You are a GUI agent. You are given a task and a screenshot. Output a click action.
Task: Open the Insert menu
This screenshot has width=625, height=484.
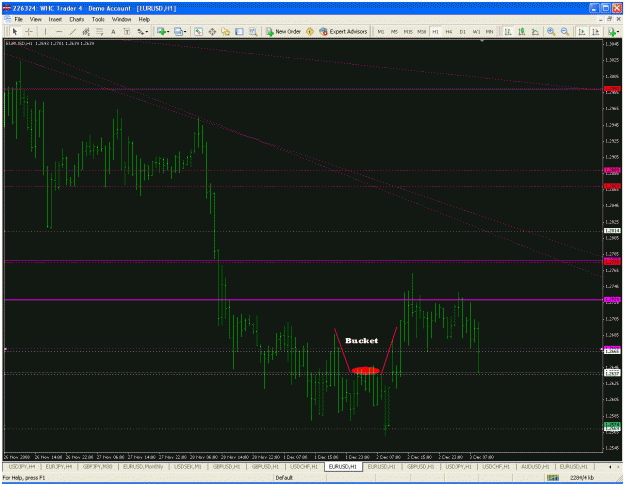55,19
